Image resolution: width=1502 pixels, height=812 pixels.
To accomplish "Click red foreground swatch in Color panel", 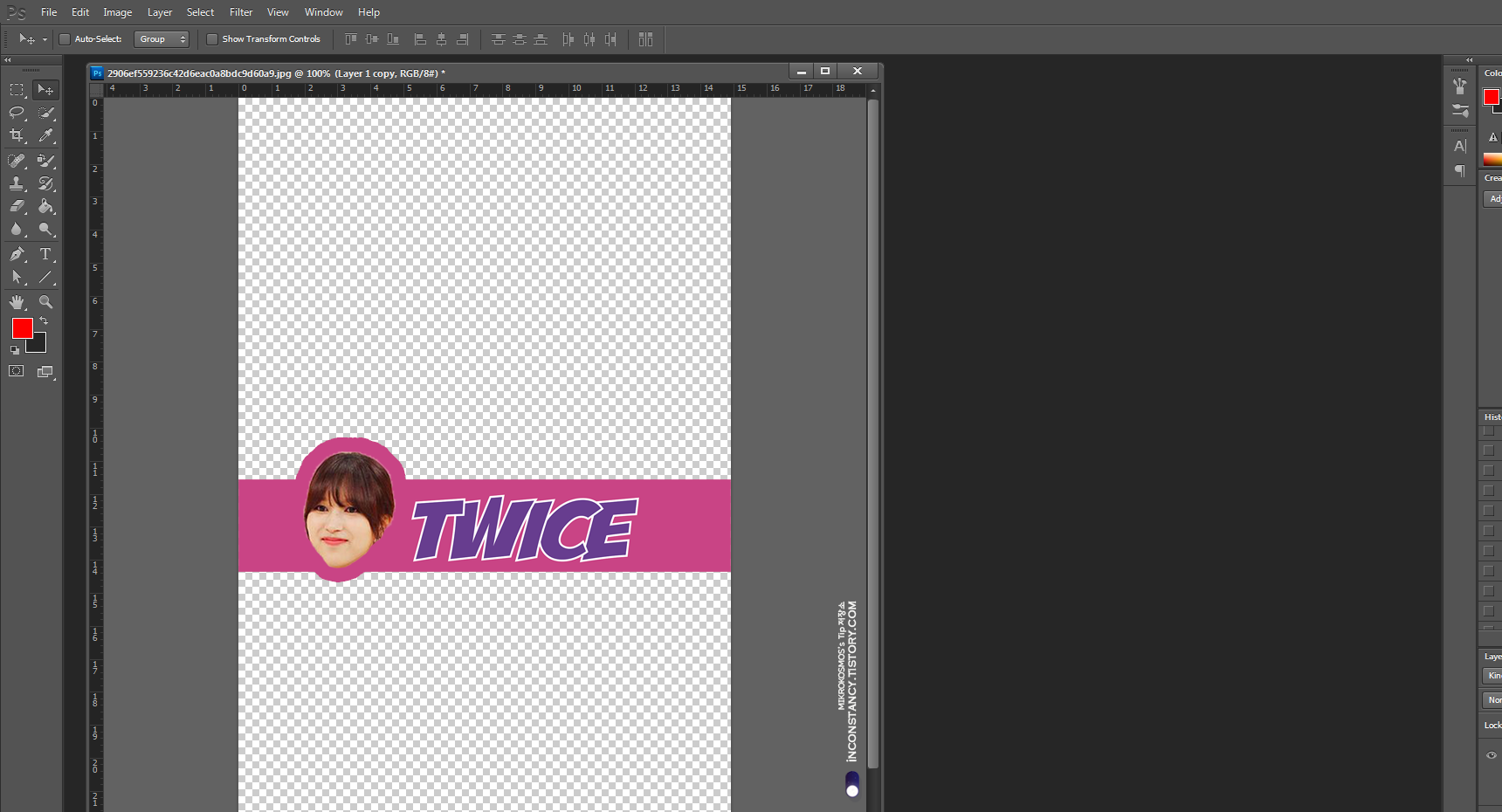I will [1492, 97].
